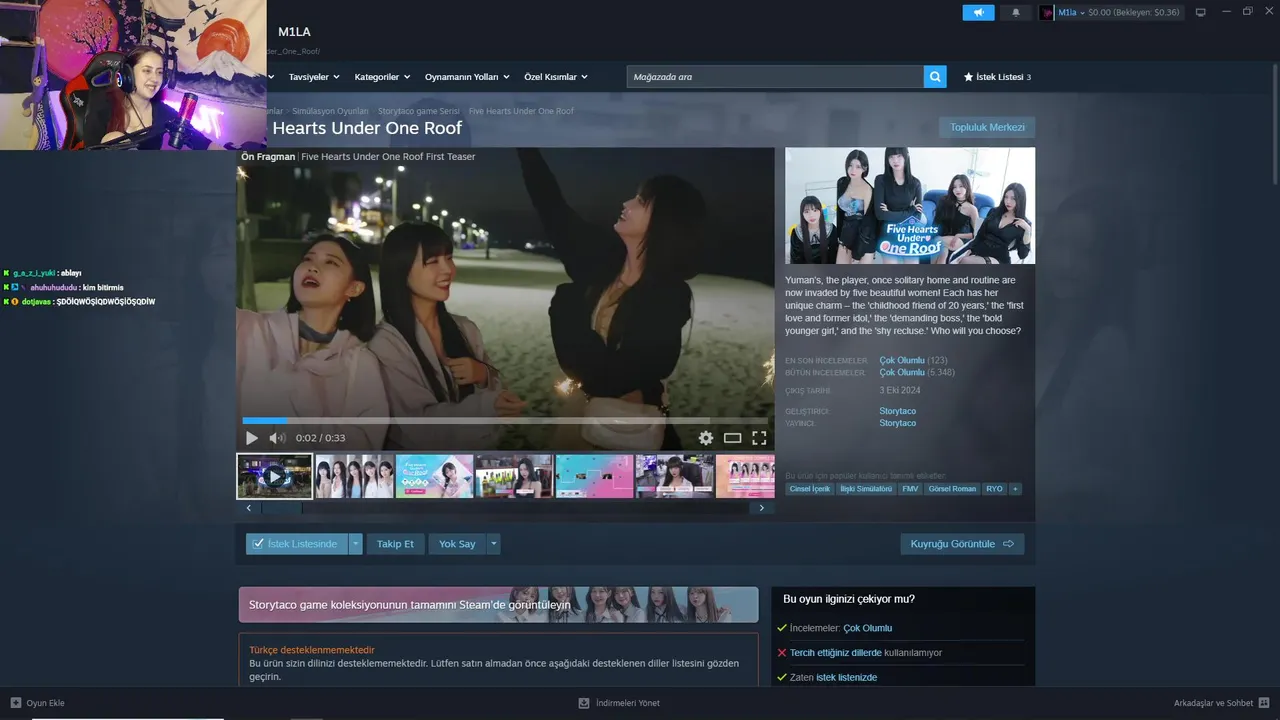Open the Storytaco developer link
This screenshot has height=720, width=1280.
[x=897, y=411]
